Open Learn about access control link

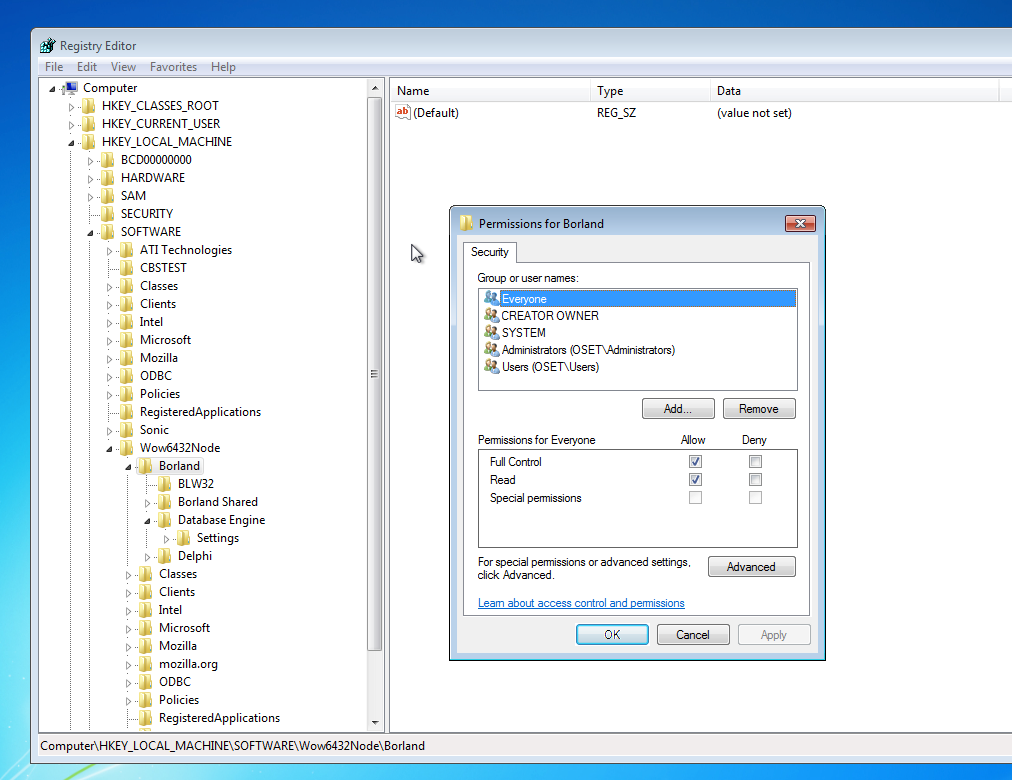(581, 603)
